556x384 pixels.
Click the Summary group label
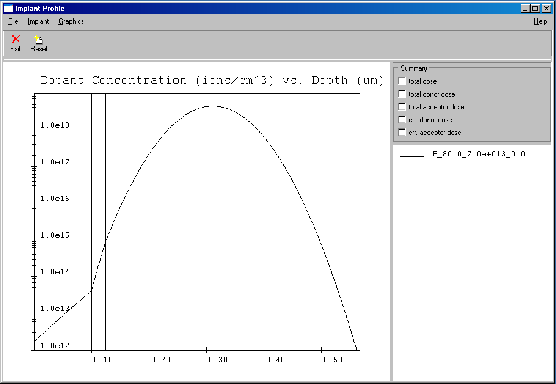413,68
